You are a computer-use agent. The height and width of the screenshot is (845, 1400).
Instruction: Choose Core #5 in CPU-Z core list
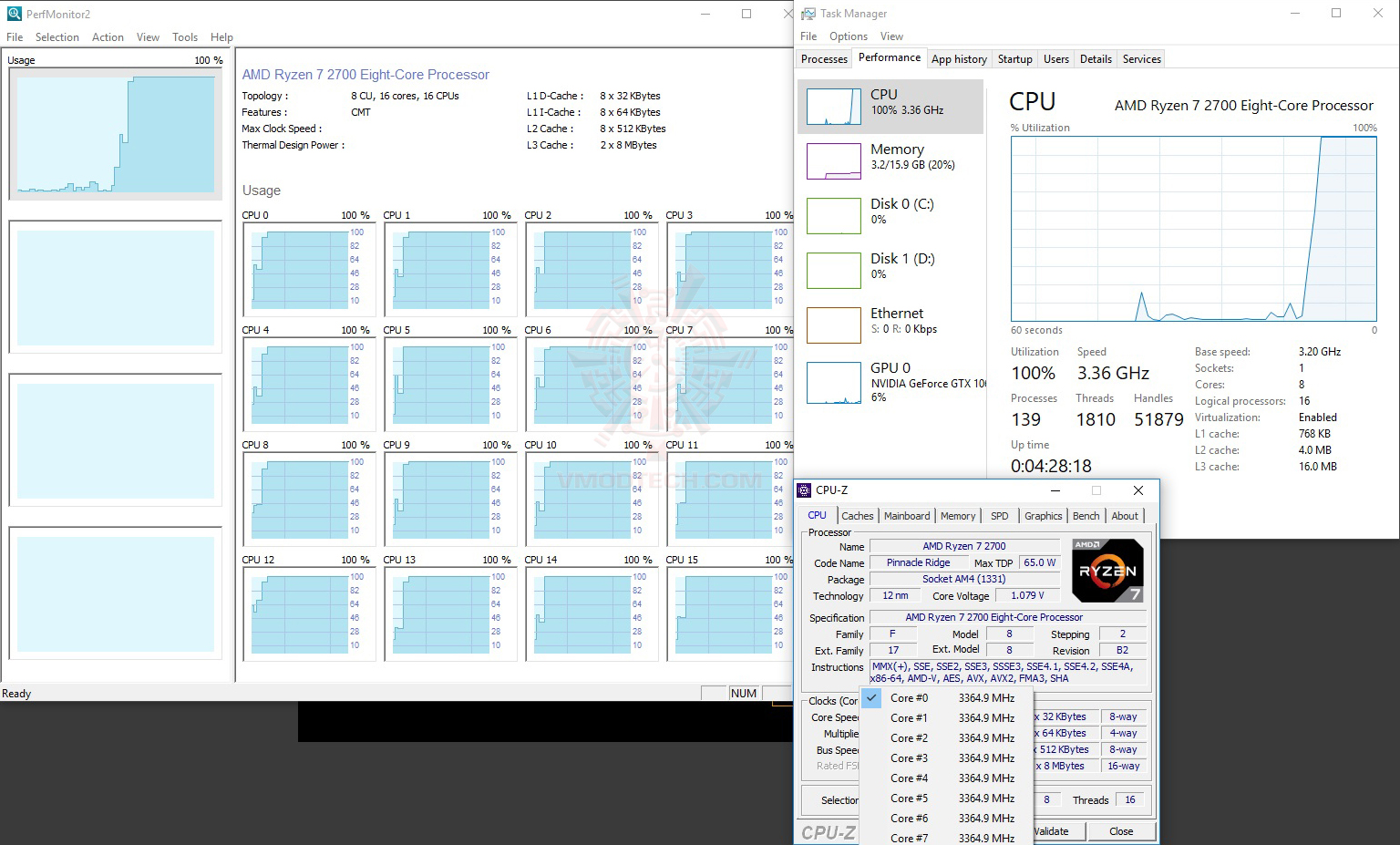pyautogui.click(x=946, y=799)
